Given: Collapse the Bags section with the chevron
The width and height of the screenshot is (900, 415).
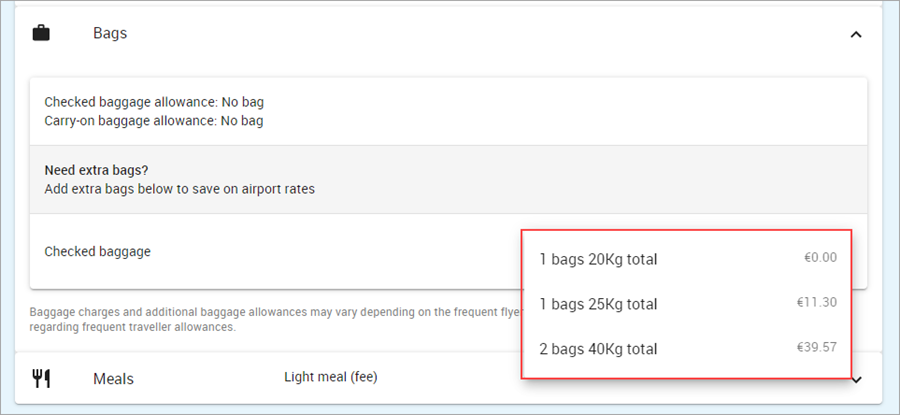Looking at the screenshot, I should pos(856,34).
